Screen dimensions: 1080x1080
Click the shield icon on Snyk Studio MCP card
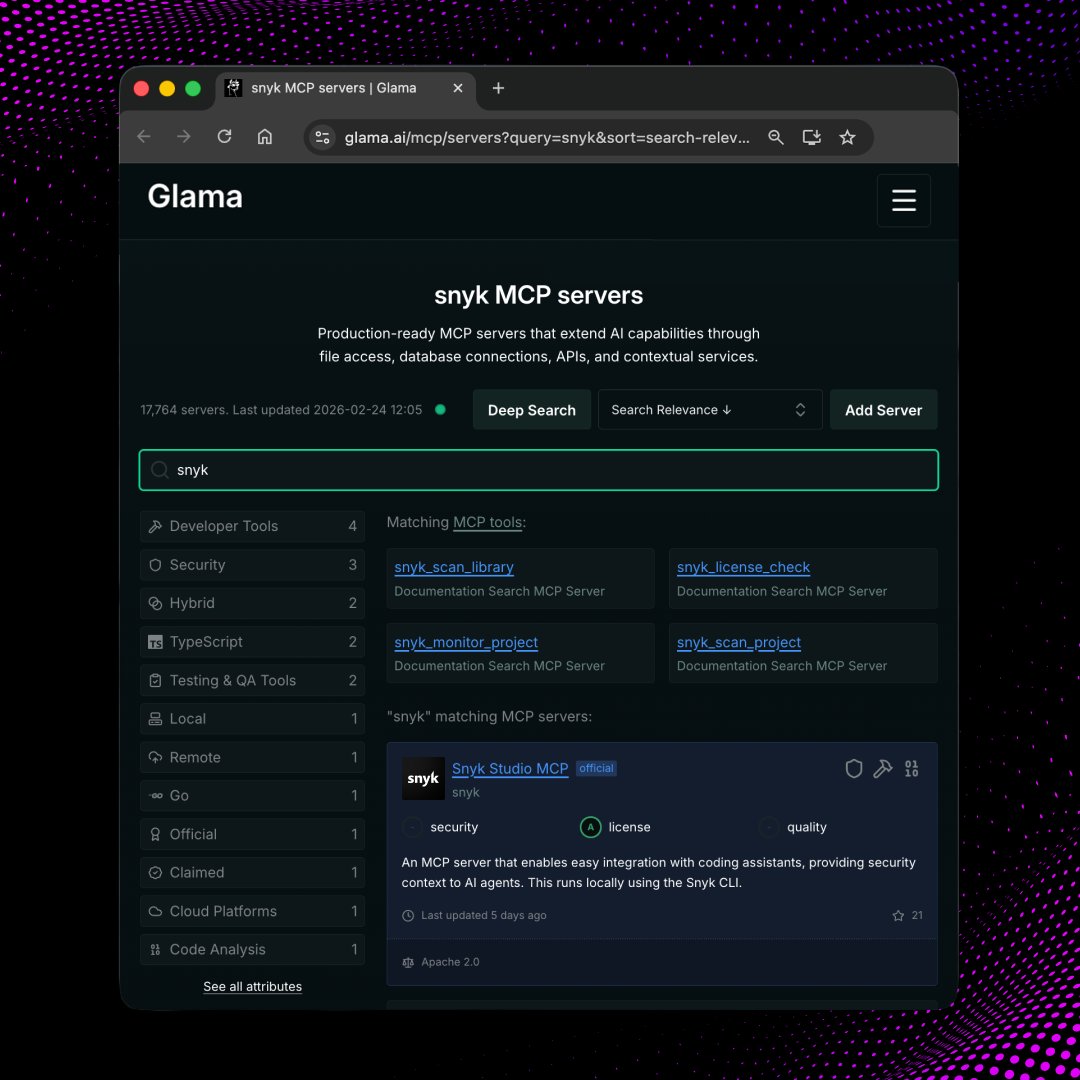pyautogui.click(x=853, y=769)
